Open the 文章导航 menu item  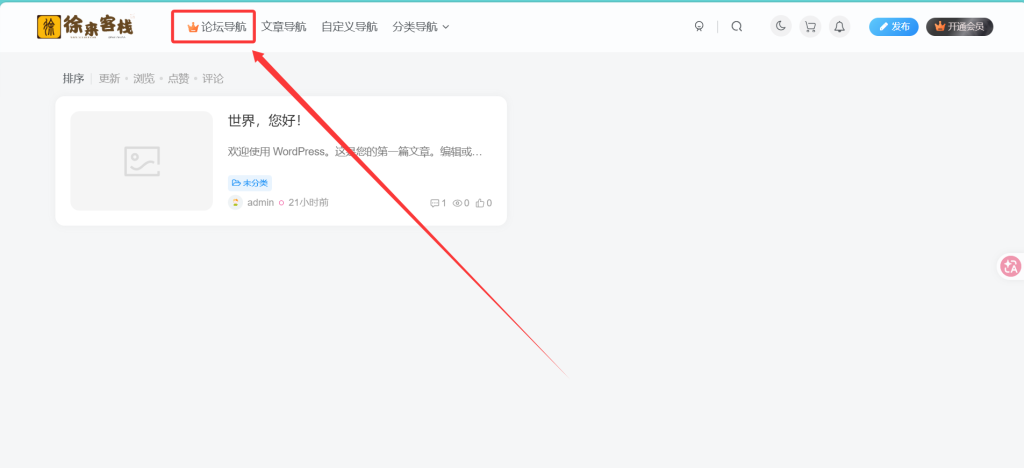click(x=283, y=27)
